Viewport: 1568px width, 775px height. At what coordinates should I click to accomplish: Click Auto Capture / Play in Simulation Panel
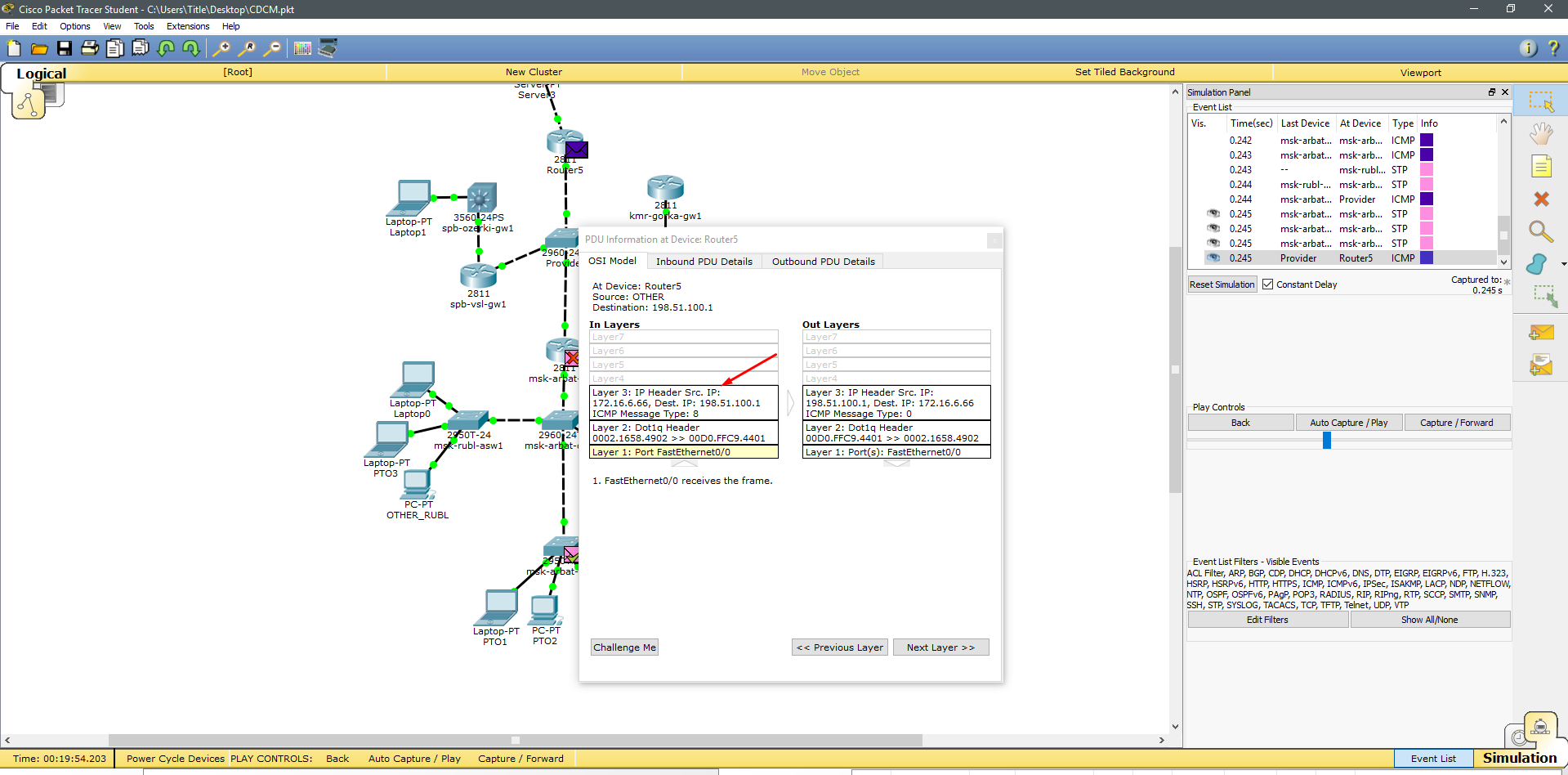(1349, 423)
